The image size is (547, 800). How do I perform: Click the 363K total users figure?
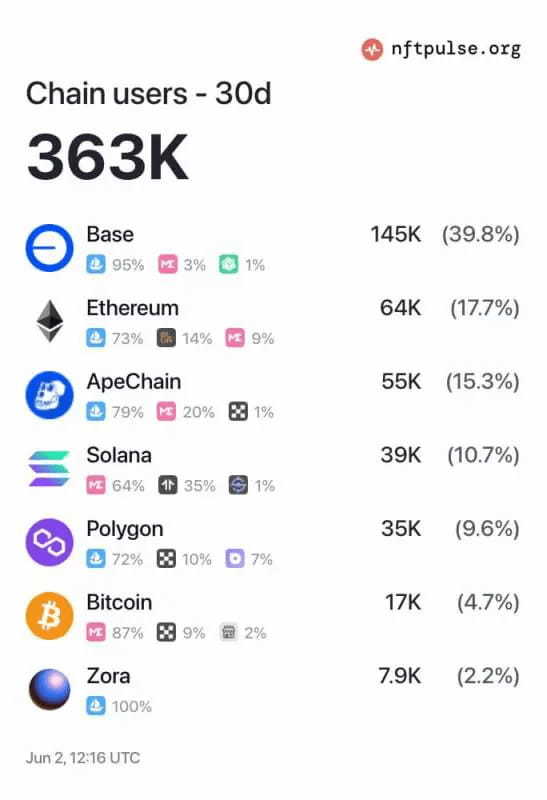pos(108,157)
